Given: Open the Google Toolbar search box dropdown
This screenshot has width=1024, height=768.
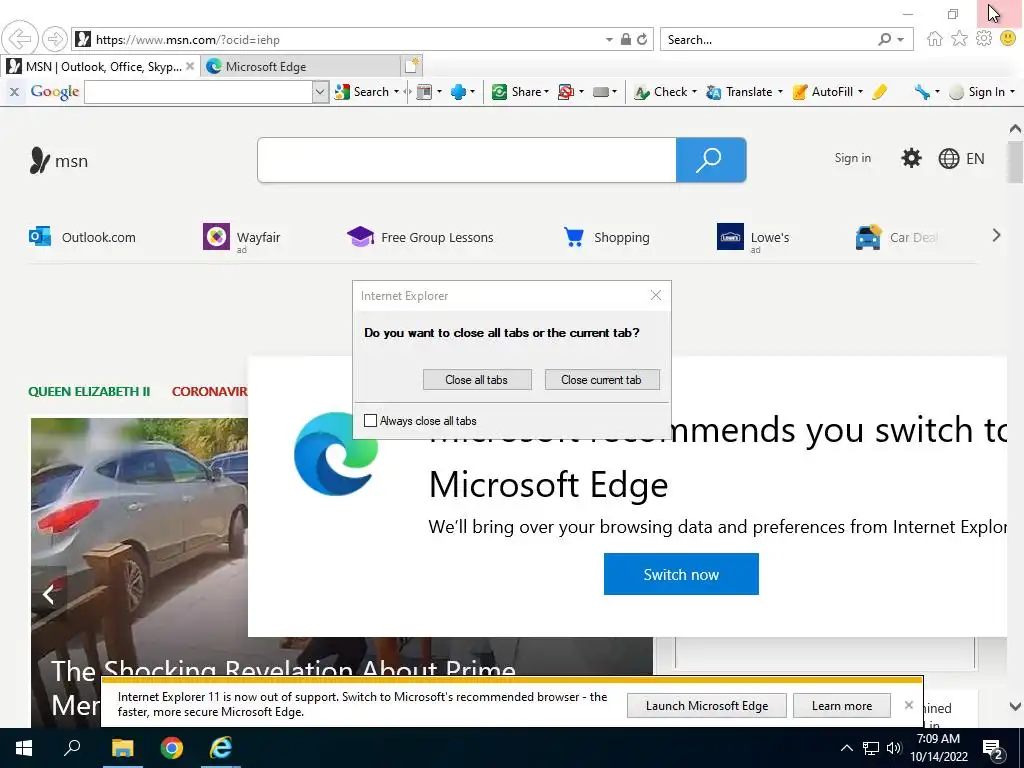Looking at the screenshot, I should [320, 92].
